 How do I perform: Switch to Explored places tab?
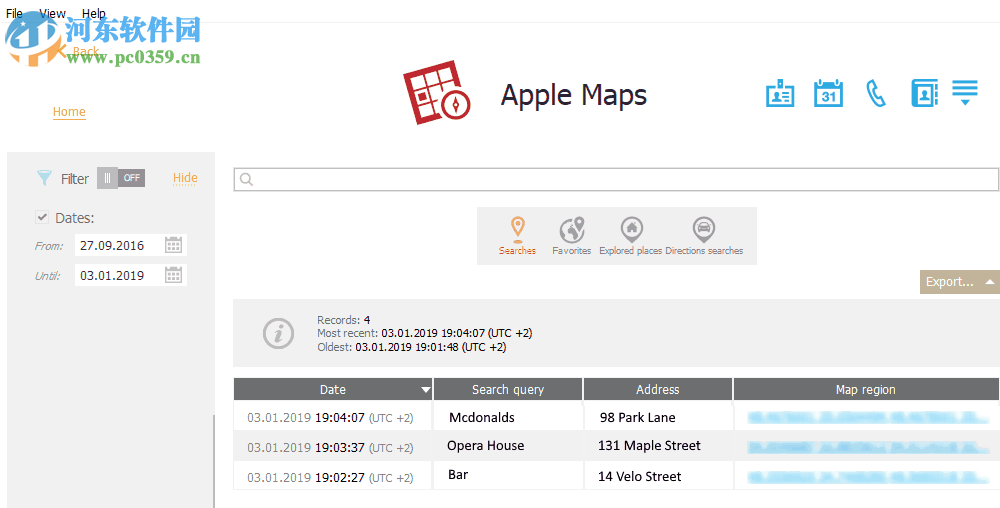pyautogui.click(x=631, y=236)
